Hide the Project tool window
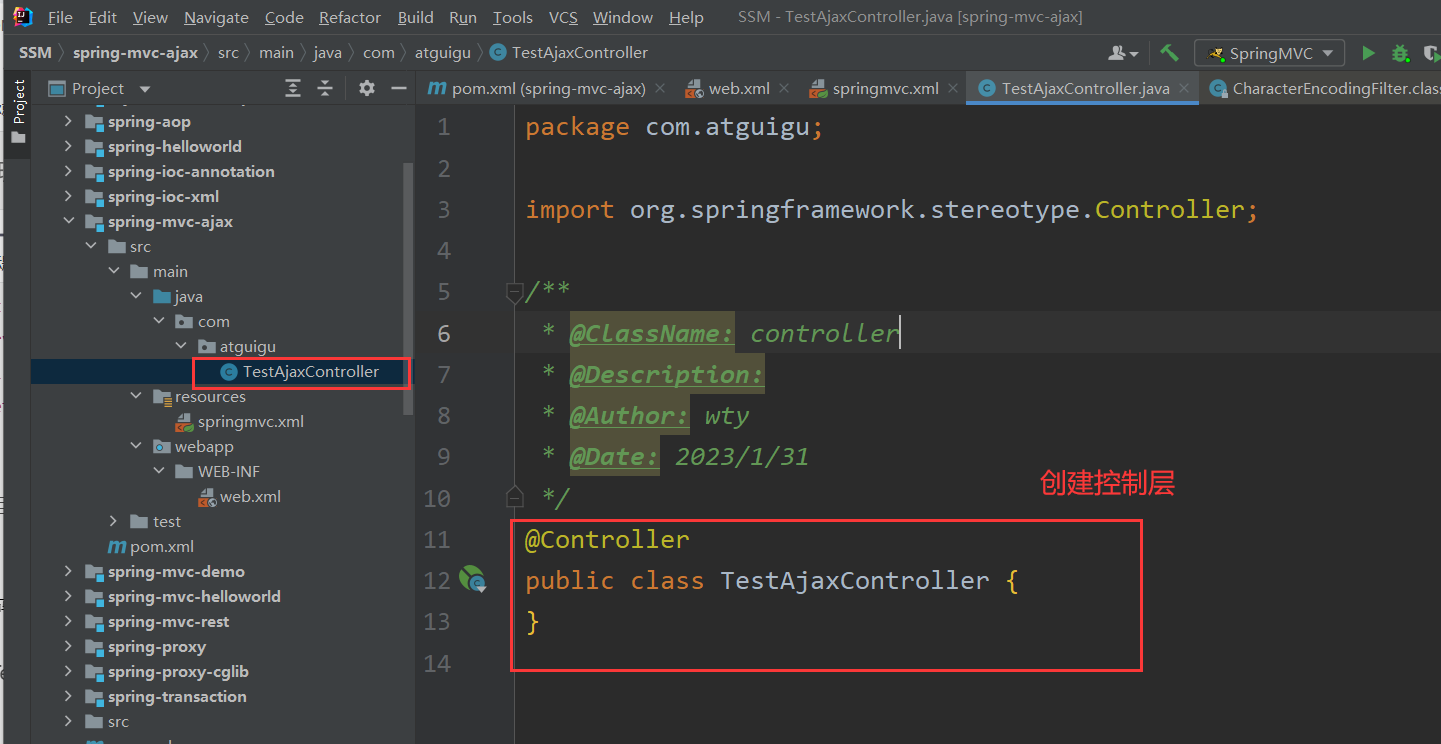The image size is (1441, 744). pyautogui.click(x=399, y=88)
